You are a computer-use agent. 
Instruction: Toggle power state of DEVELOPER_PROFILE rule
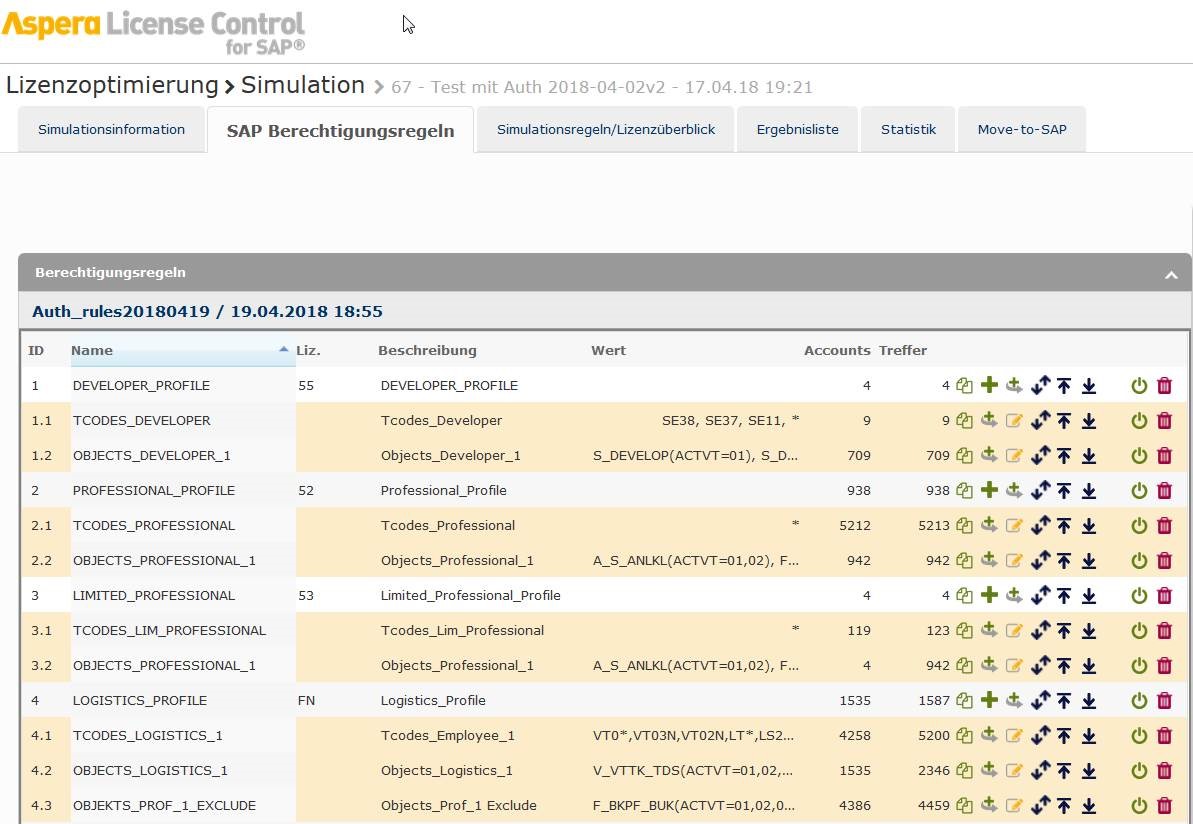point(1139,386)
